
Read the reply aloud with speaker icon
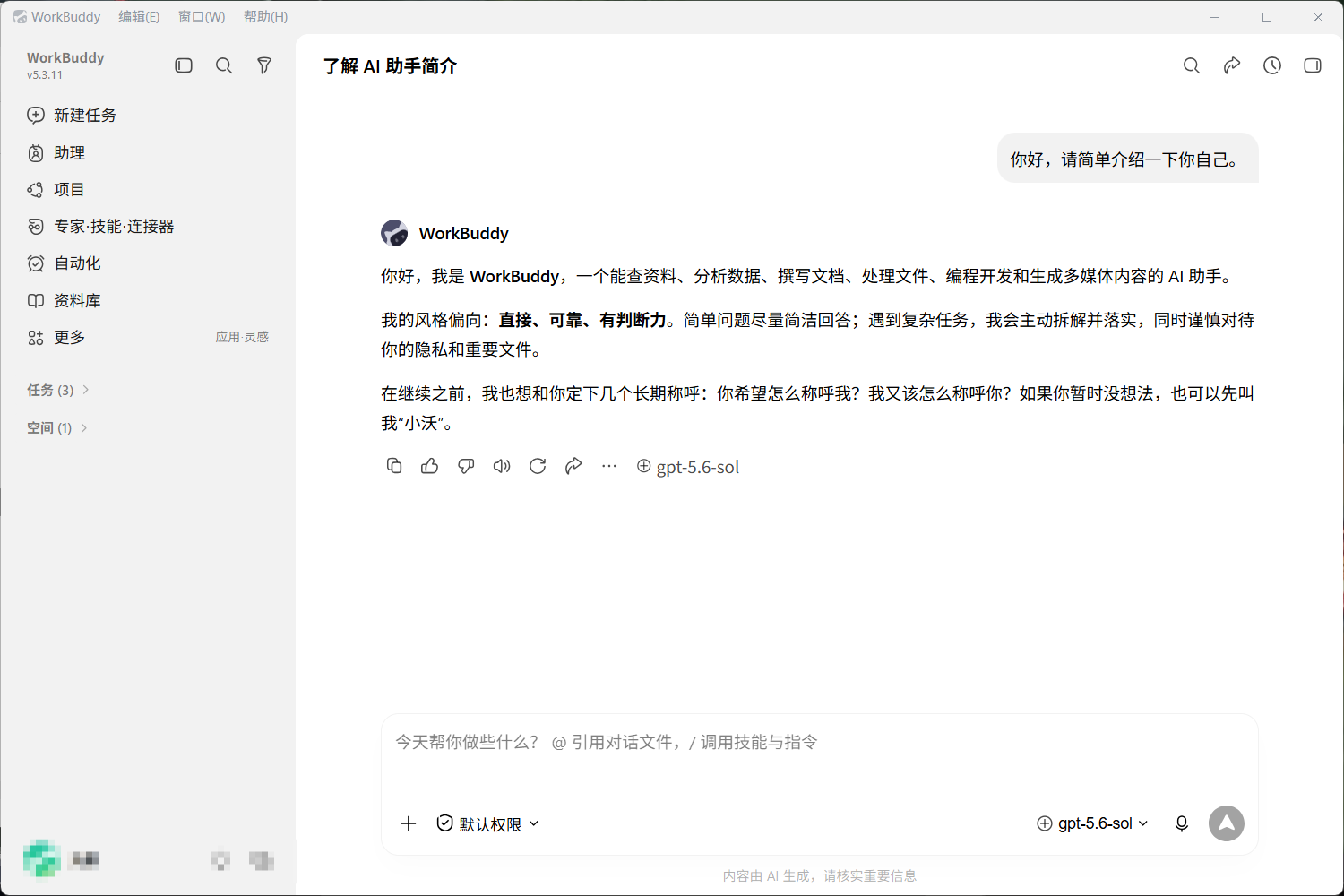(x=502, y=466)
